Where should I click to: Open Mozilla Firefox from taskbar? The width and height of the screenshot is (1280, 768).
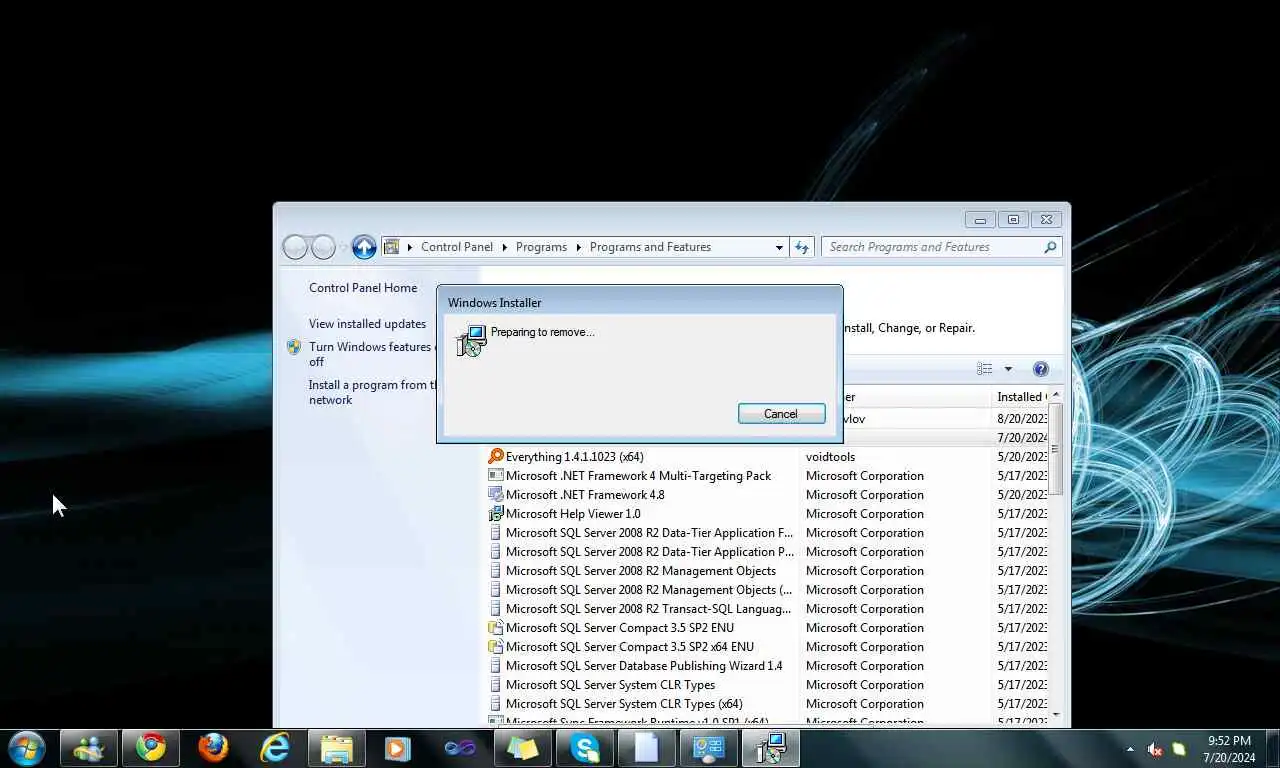pos(213,748)
